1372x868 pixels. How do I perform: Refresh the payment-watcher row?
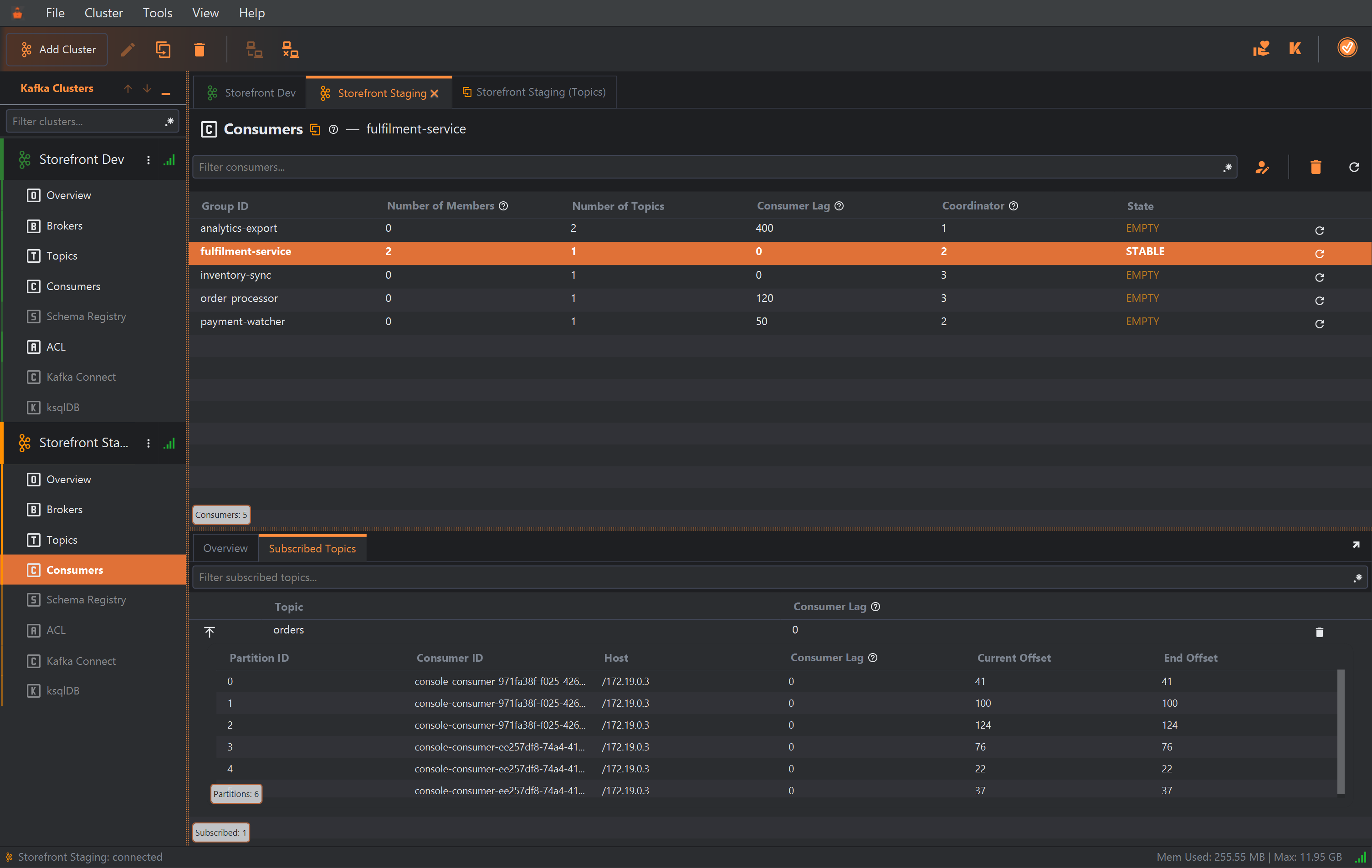point(1319,323)
